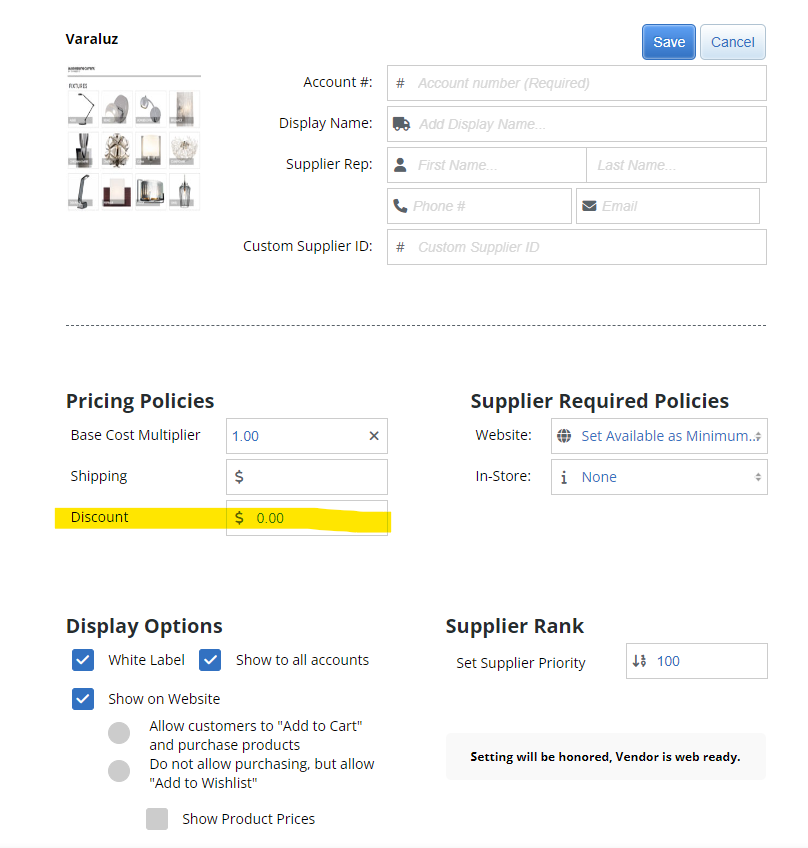Viewport: 808px width, 848px height.
Task: Click the phone icon in Phone field
Action: (400, 206)
